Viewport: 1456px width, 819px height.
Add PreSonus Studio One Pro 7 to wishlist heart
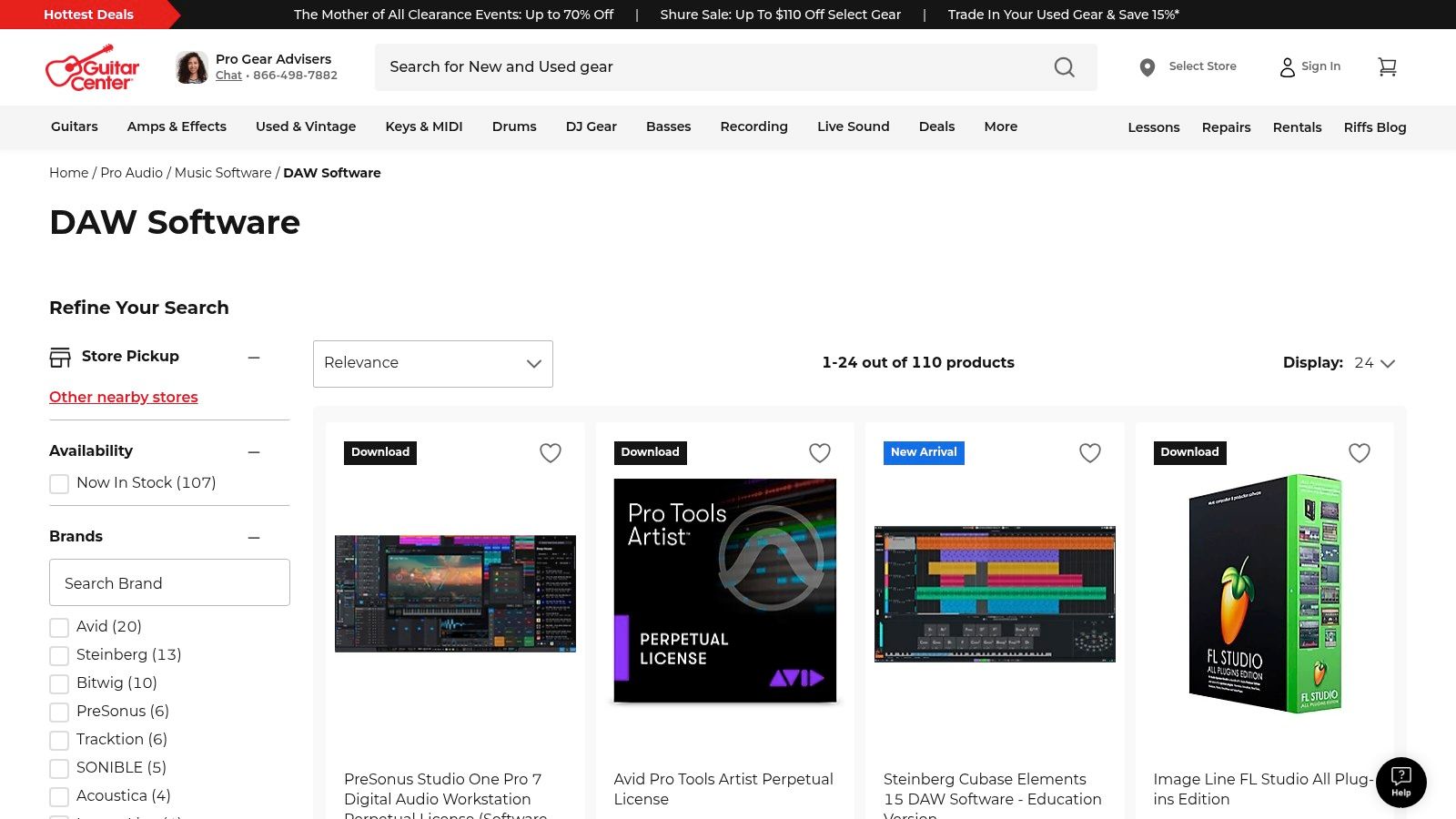tap(550, 452)
